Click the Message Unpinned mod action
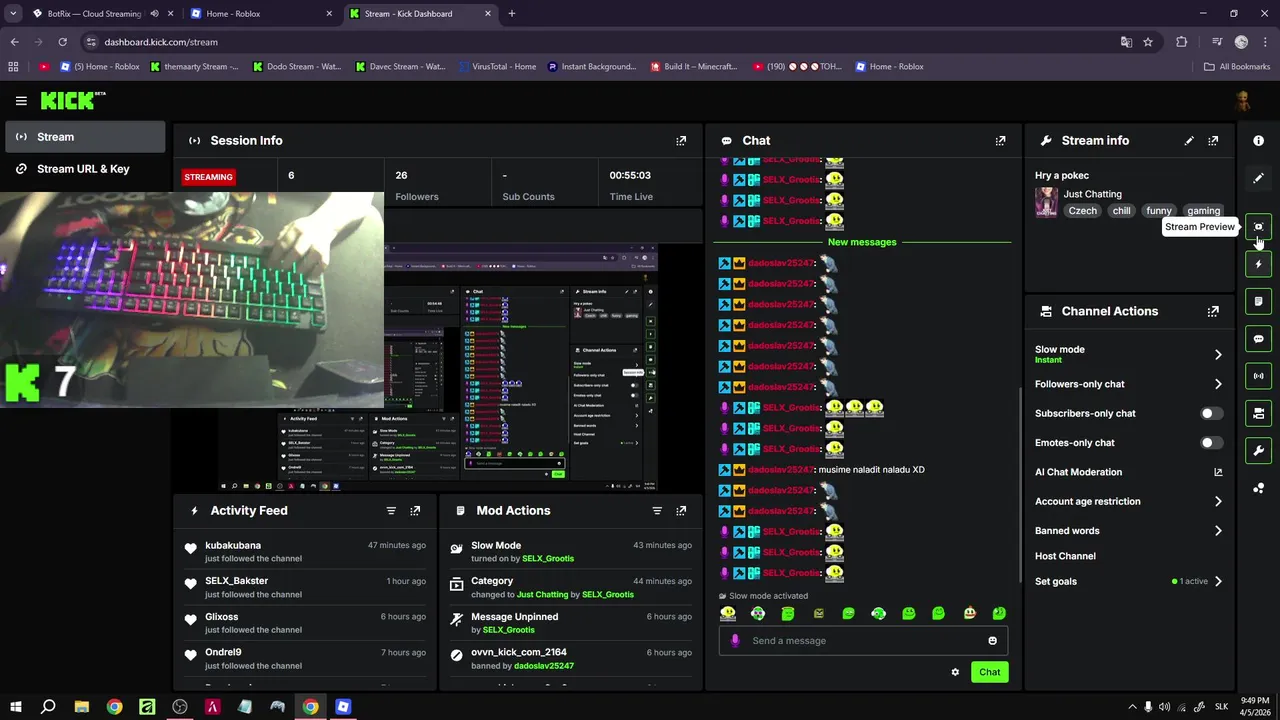Screen dimensions: 1280x720 click(569, 623)
